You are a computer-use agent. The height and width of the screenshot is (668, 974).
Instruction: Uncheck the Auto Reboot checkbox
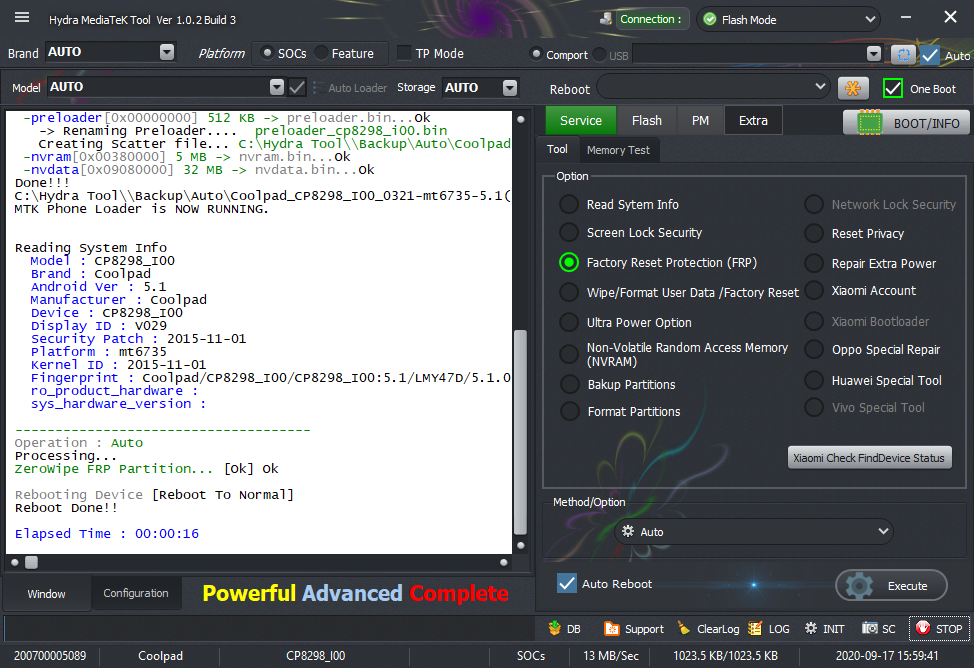(x=567, y=583)
